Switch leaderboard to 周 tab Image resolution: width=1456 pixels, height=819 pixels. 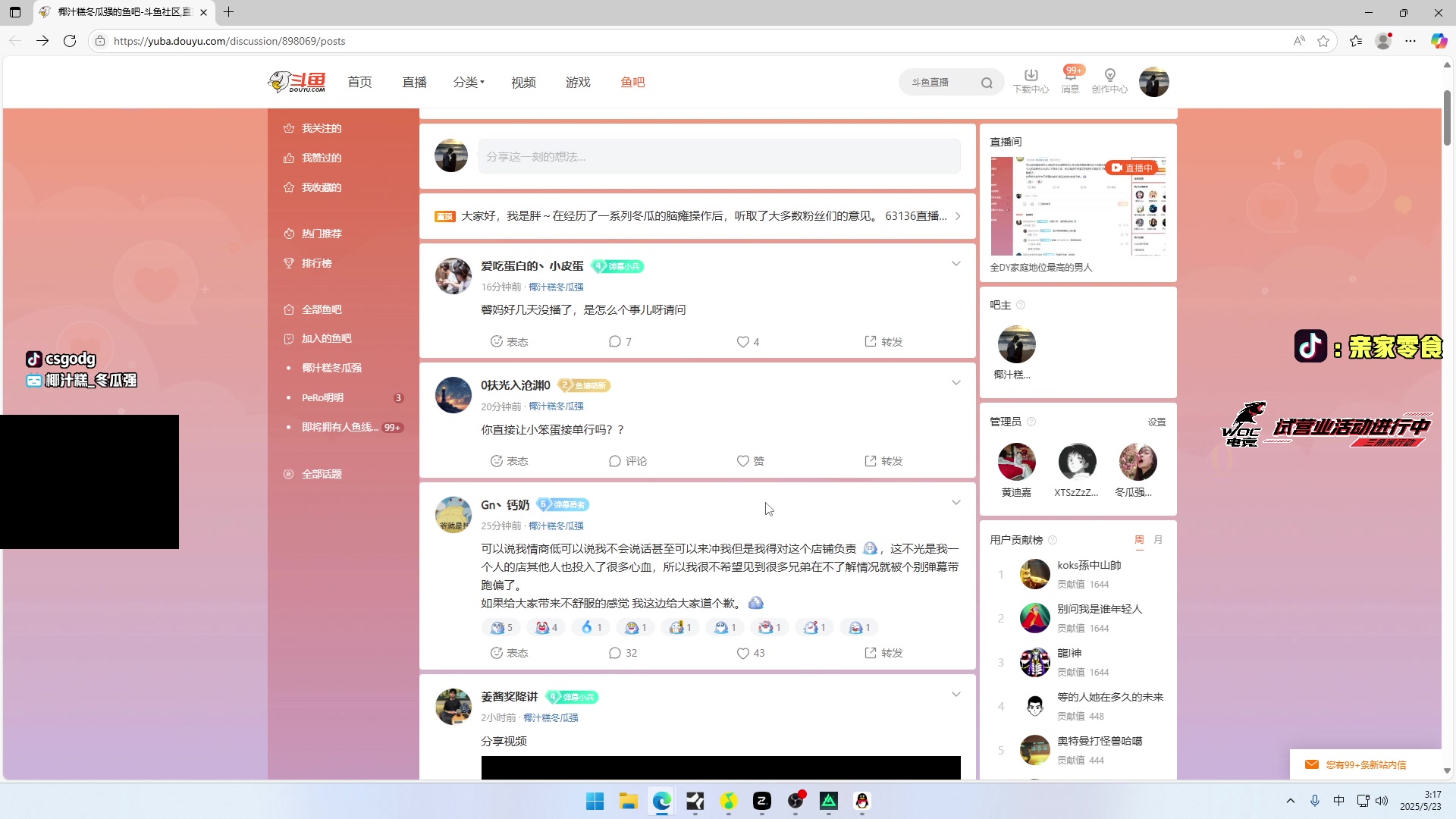tap(1139, 540)
